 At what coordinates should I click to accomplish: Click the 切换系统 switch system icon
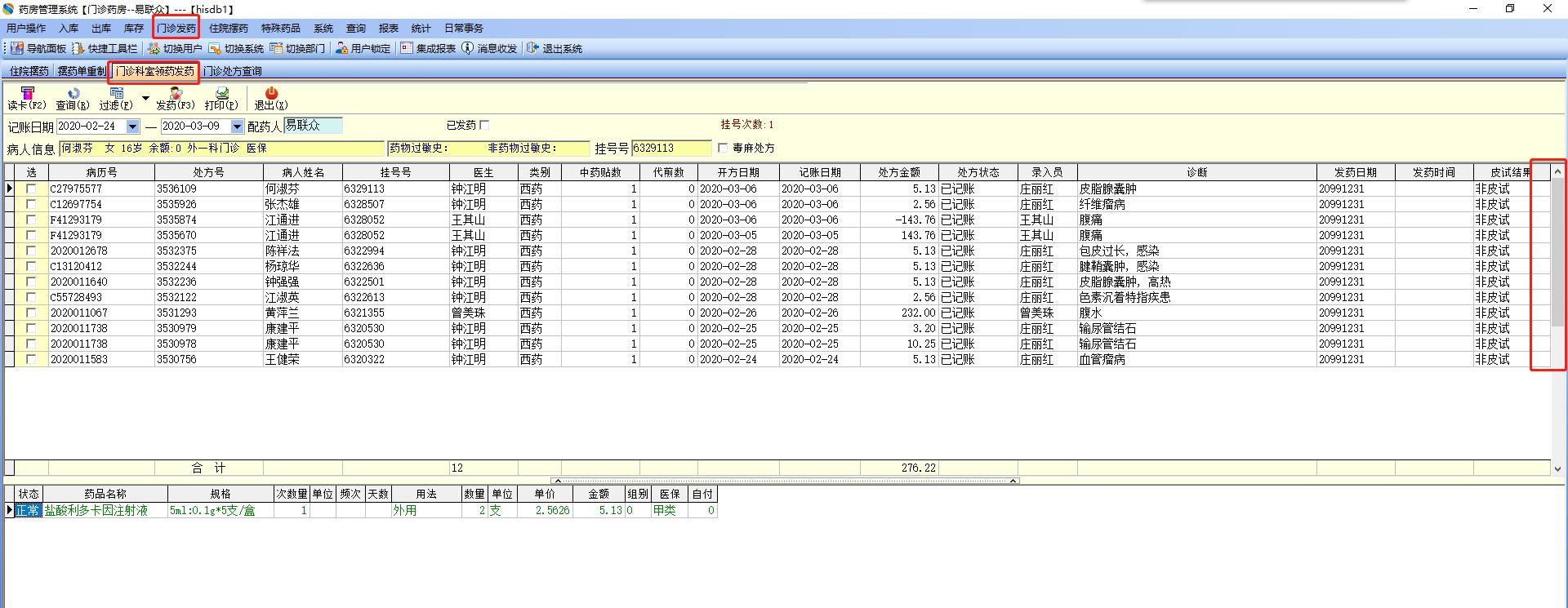click(x=215, y=48)
